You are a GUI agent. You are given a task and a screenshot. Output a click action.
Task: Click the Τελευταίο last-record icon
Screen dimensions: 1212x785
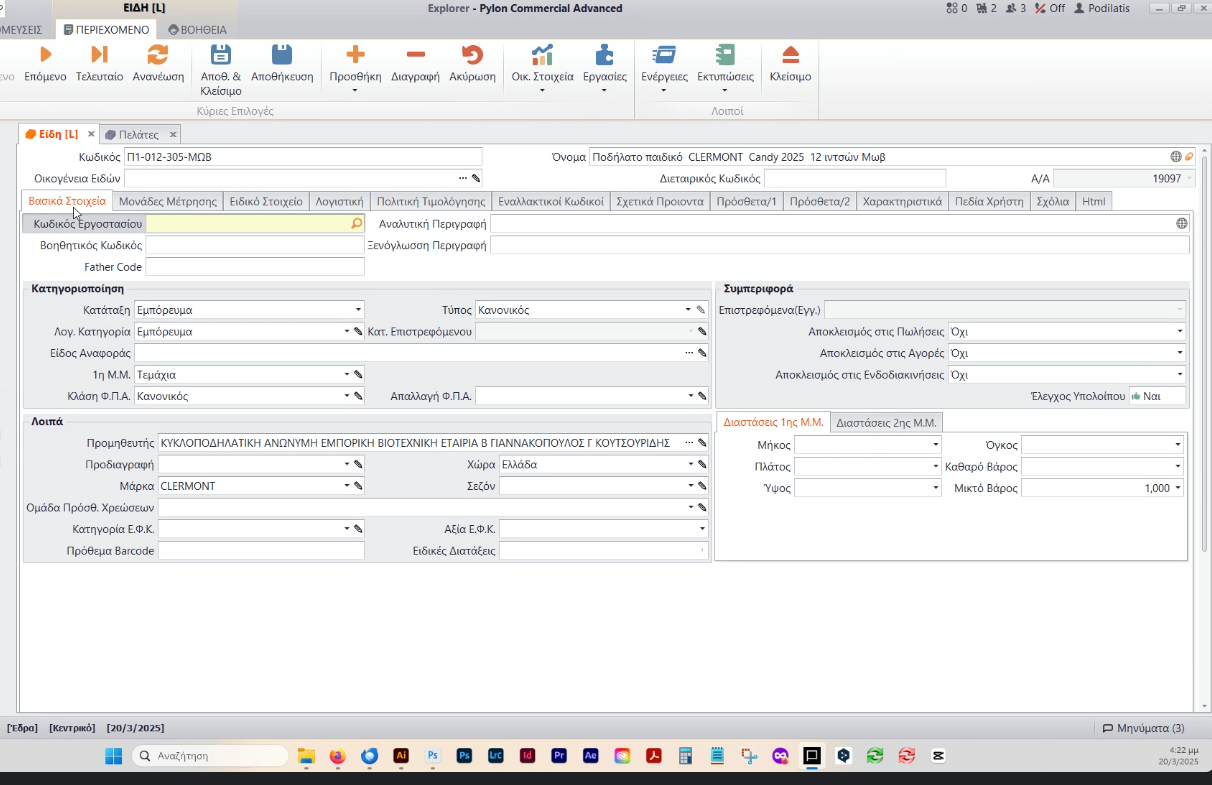tap(99, 55)
